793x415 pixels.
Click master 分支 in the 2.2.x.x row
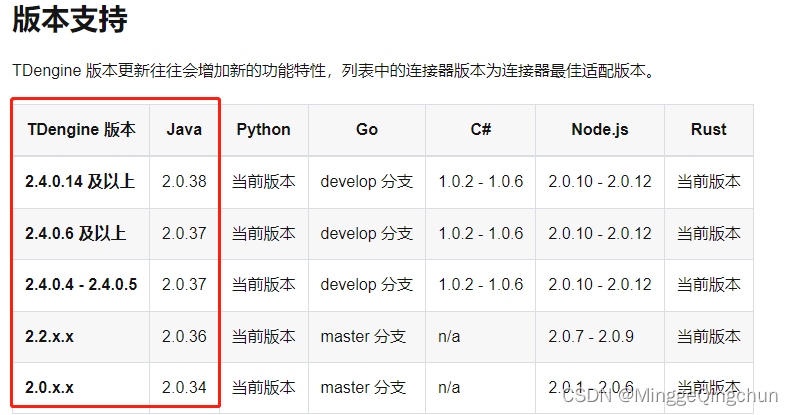(x=363, y=336)
